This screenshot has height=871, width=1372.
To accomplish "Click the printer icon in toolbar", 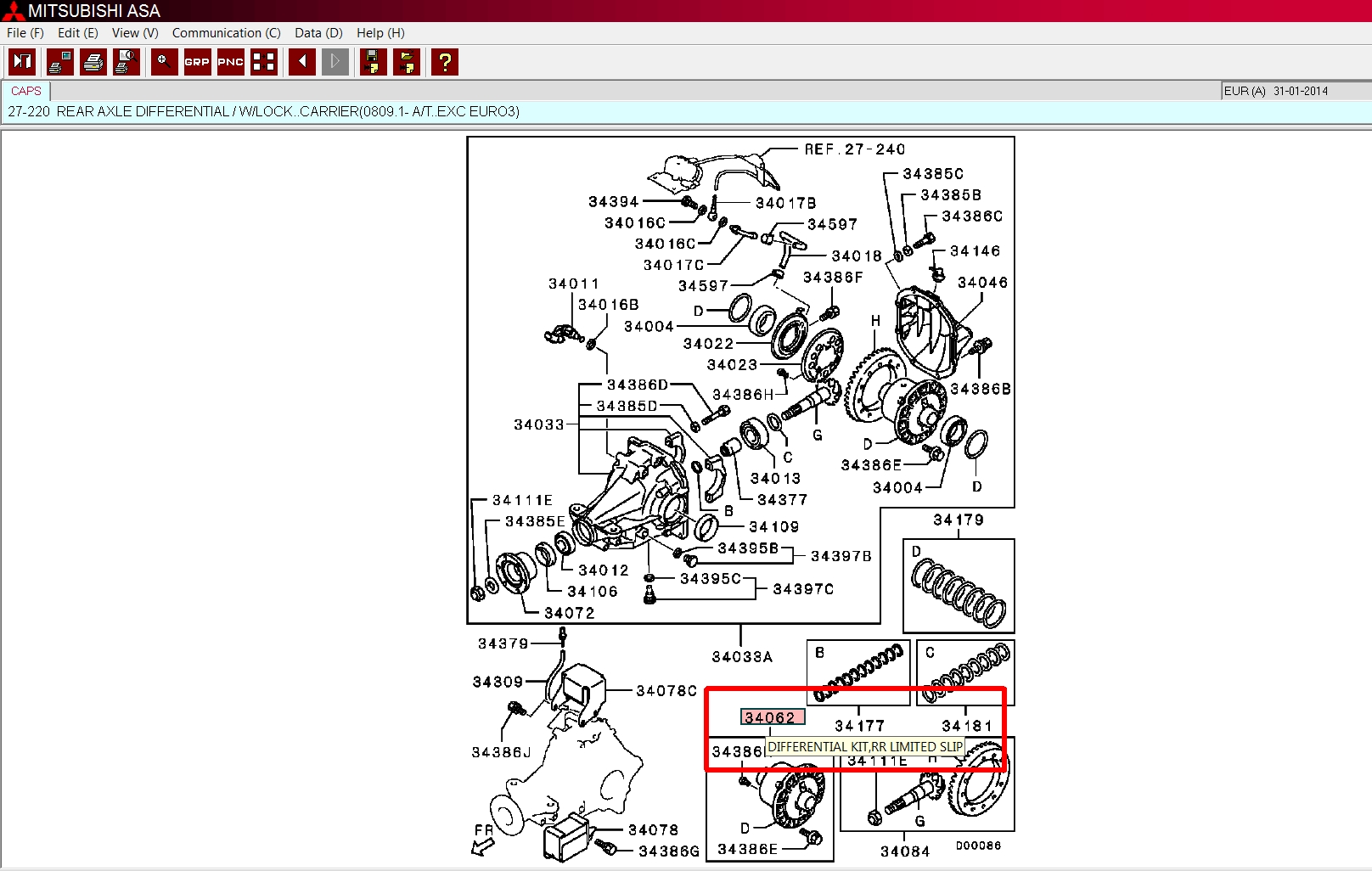I will point(93,62).
